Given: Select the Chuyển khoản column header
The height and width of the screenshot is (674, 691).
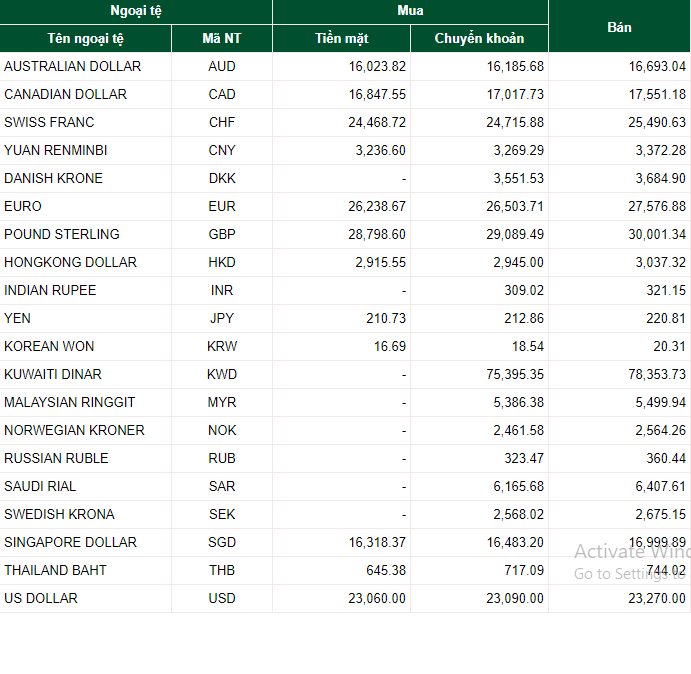Looking at the screenshot, I should click(479, 39).
